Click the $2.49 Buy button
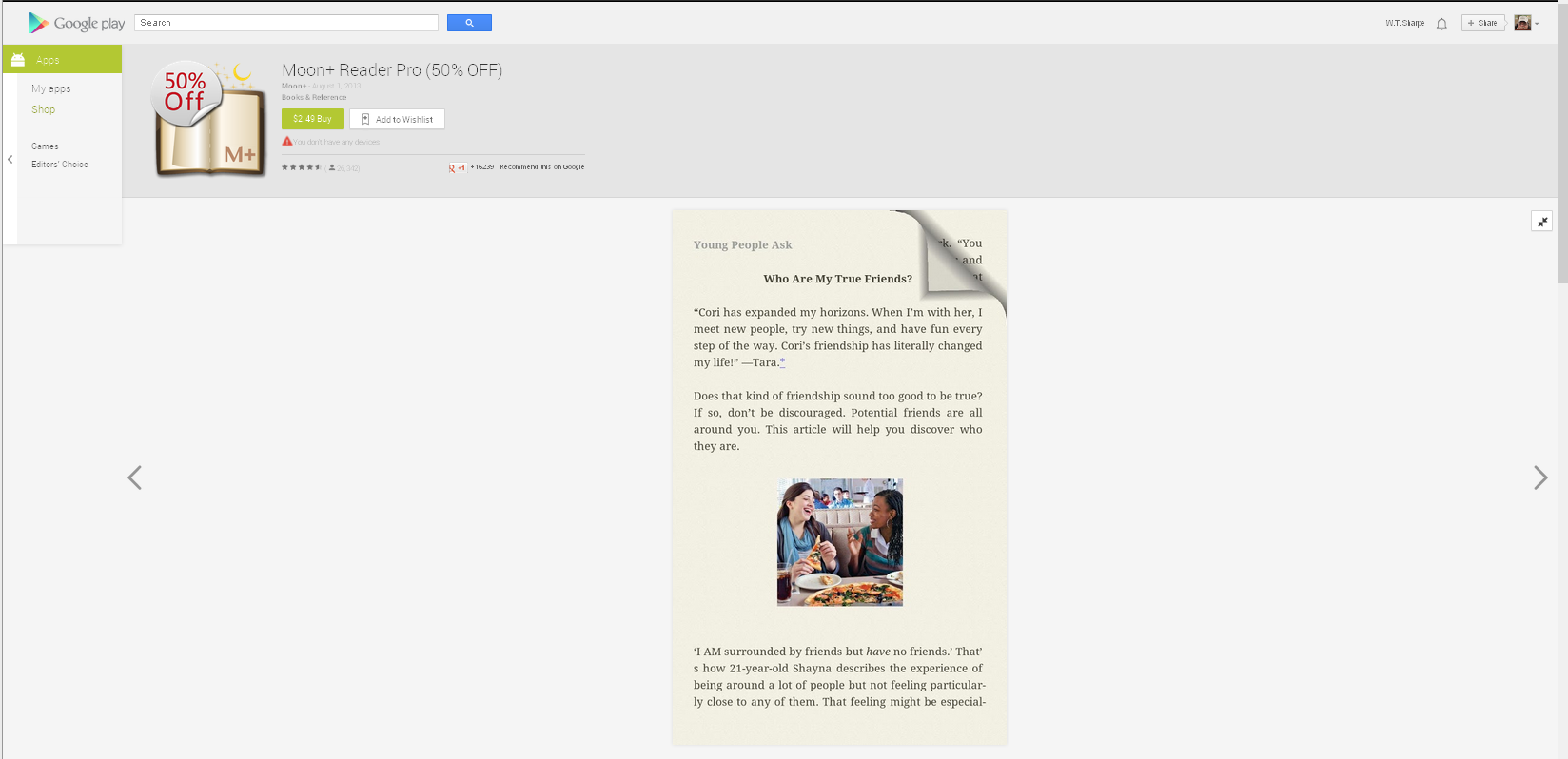 [313, 119]
